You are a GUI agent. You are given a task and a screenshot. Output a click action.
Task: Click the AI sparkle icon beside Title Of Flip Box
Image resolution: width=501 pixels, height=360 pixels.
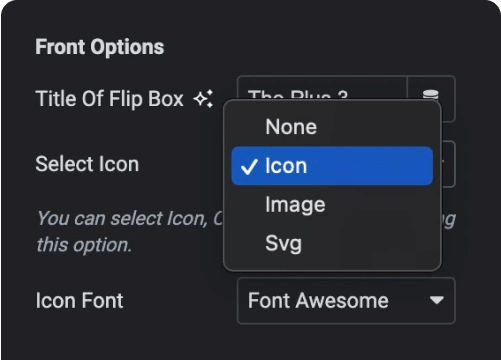click(x=204, y=99)
